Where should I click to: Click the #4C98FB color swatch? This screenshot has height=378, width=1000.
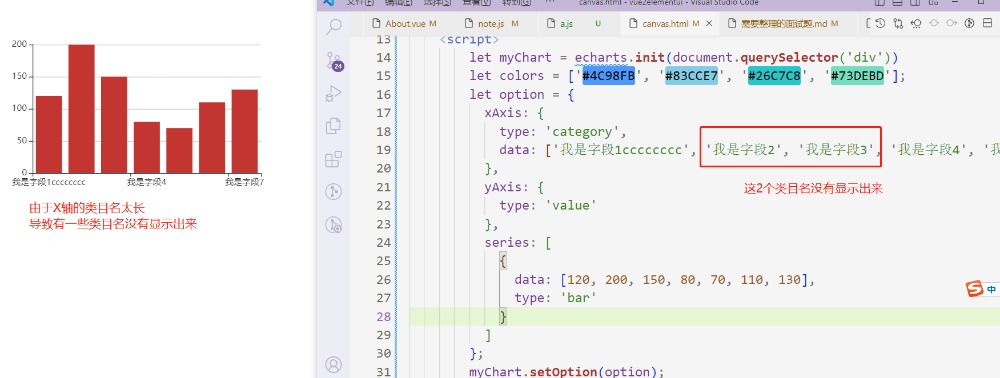[x=608, y=76]
